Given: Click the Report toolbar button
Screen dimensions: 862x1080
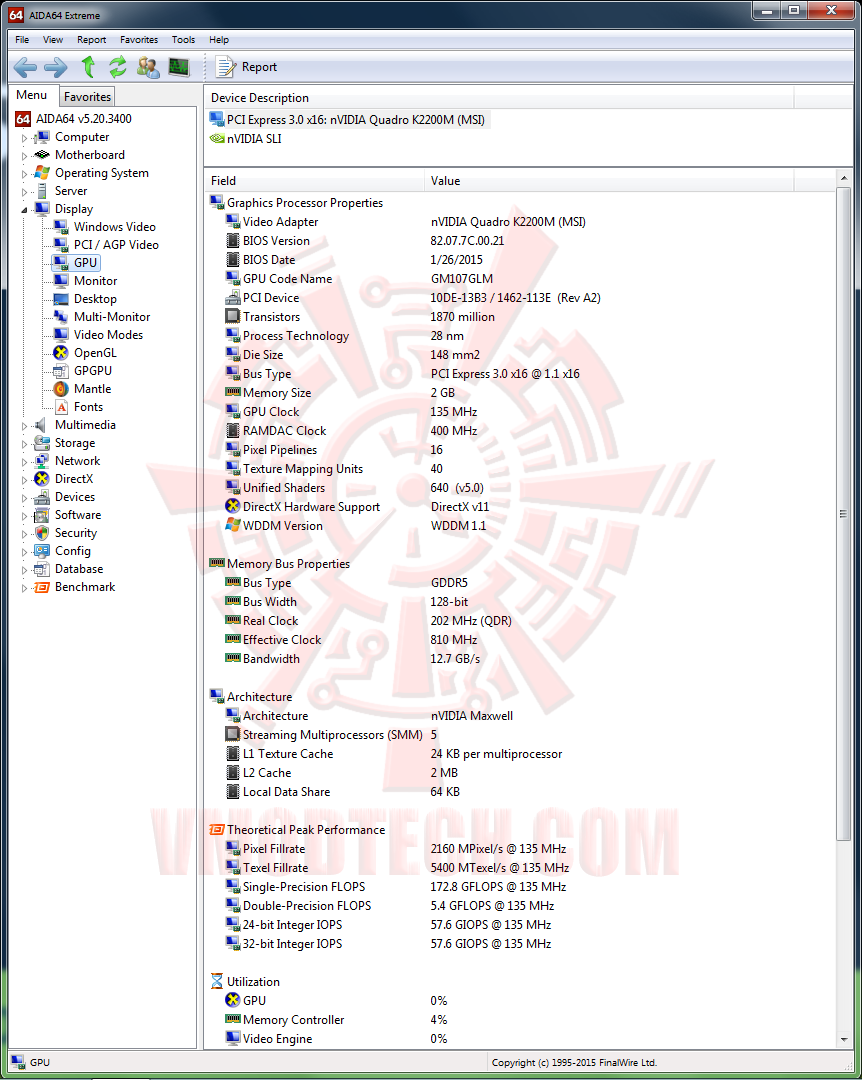Looking at the screenshot, I should click(x=247, y=67).
